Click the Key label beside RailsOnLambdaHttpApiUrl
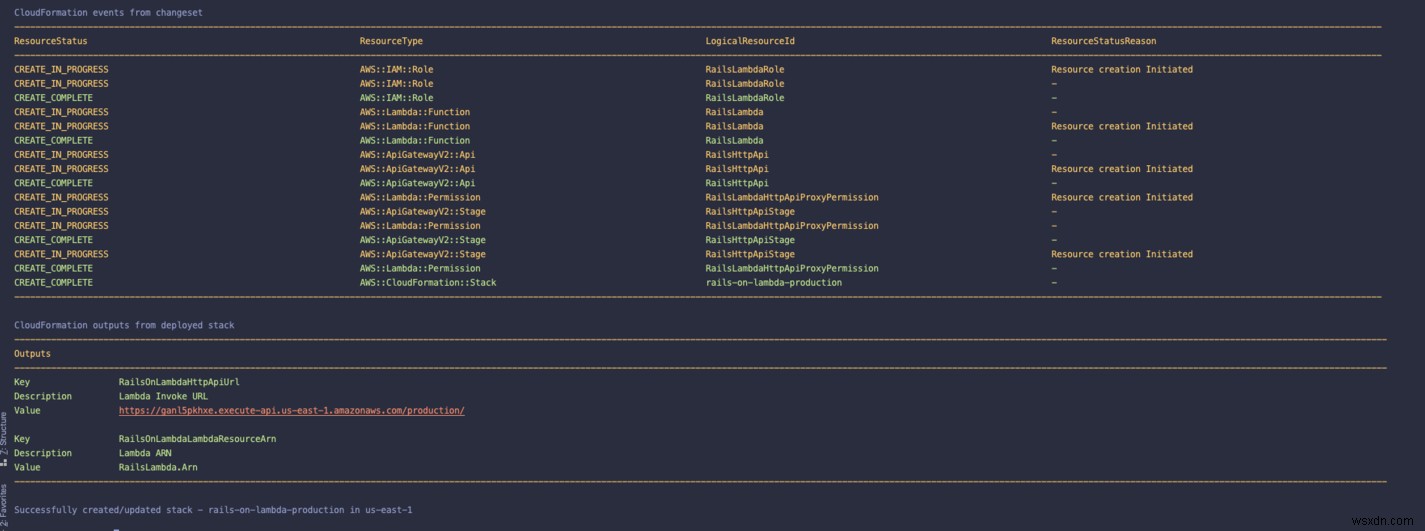 22,382
